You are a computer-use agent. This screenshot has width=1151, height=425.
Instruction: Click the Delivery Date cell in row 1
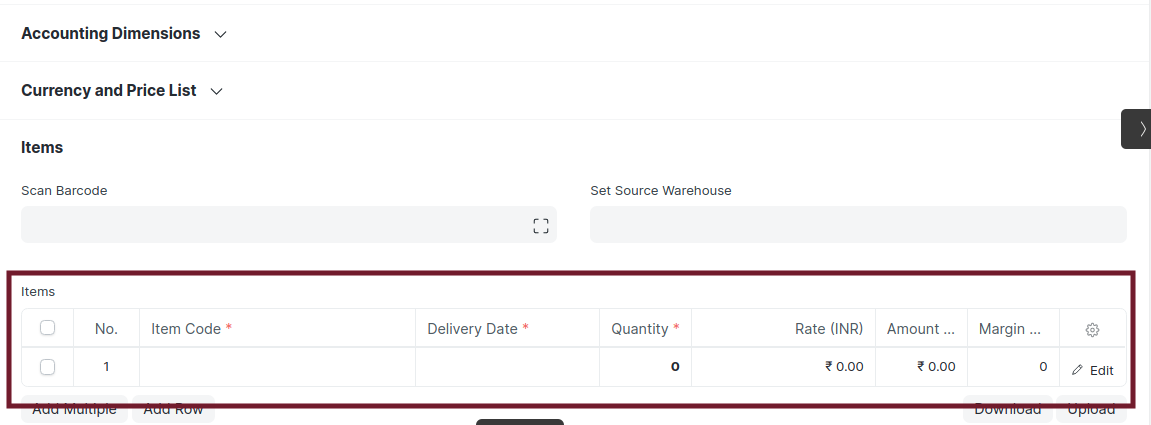(x=507, y=366)
